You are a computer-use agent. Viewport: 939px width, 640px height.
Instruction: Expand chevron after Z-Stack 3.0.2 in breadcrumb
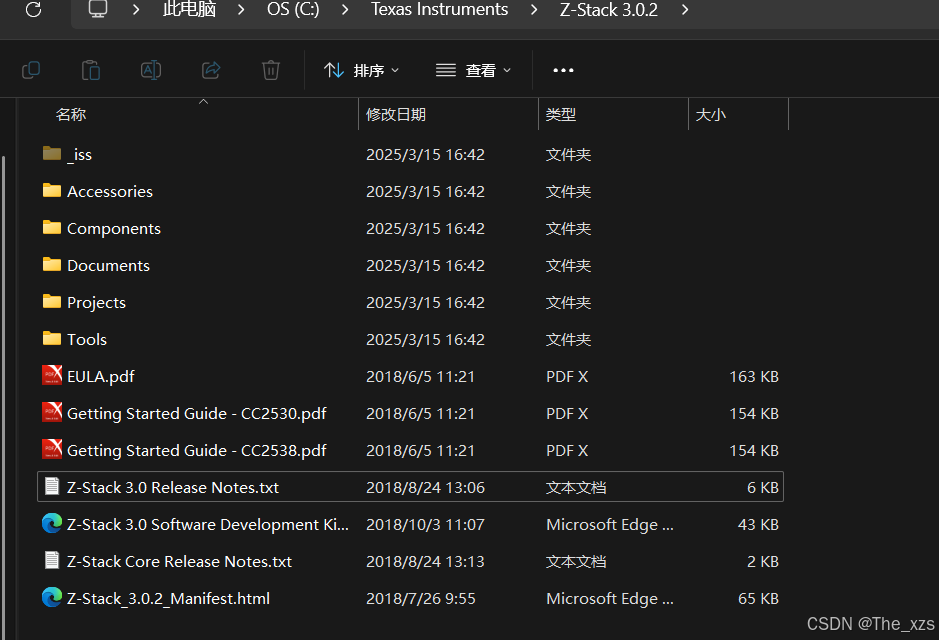point(685,10)
